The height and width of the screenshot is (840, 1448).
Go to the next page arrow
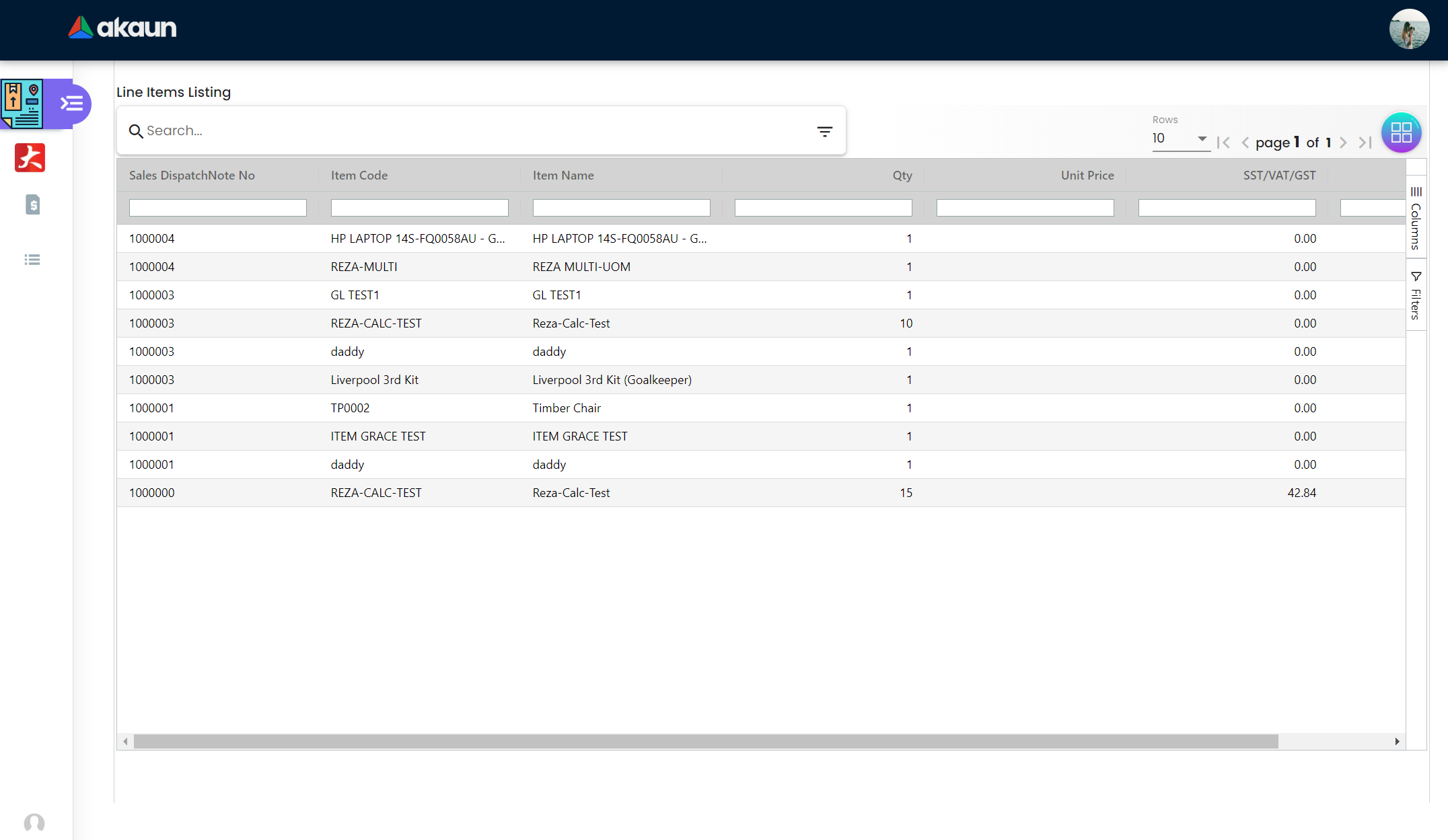(1343, 143)
